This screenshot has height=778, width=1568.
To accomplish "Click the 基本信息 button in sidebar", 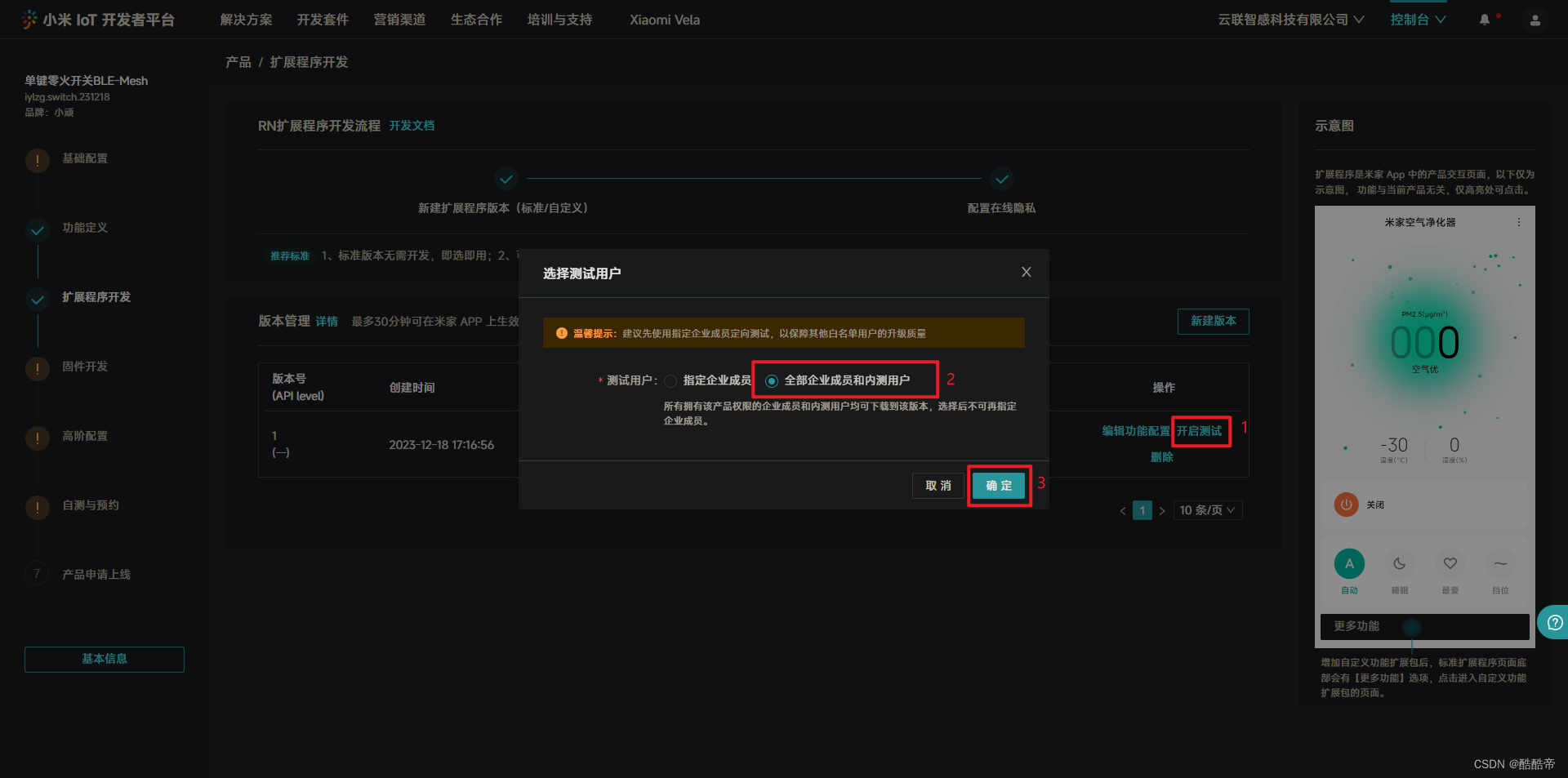I will coord(105,659).
